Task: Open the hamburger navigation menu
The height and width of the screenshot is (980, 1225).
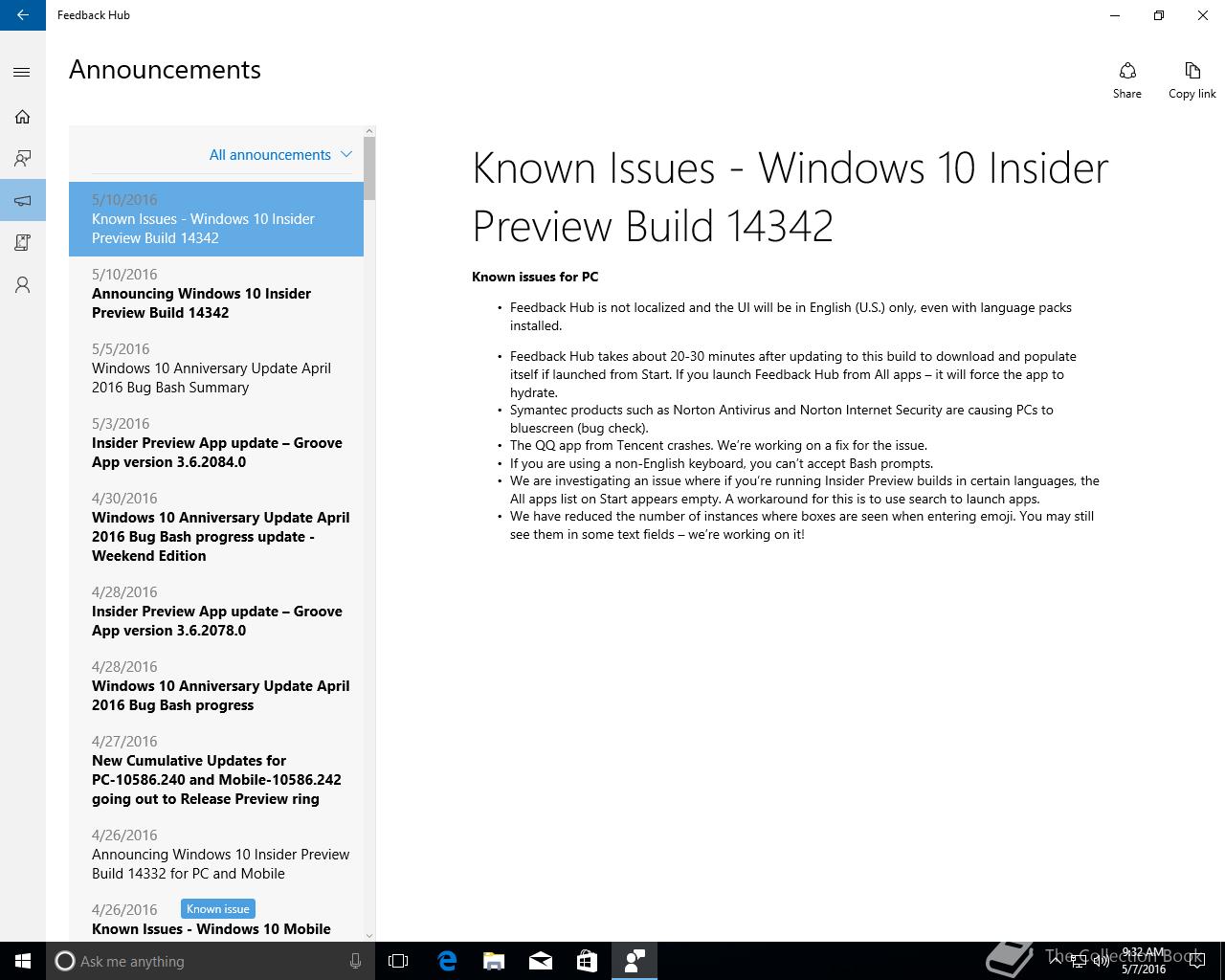Action: coord(23,73)
